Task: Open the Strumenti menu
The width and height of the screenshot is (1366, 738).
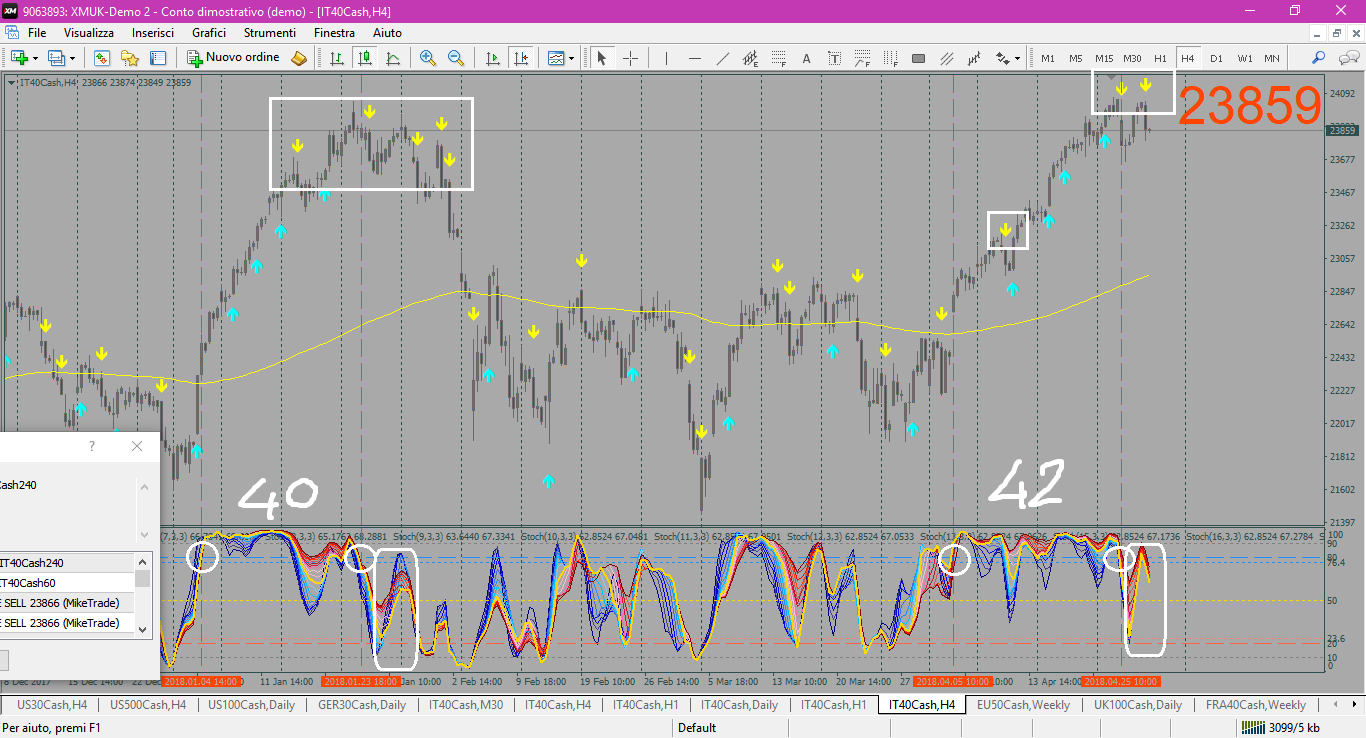Action: (x=269, y=33)
